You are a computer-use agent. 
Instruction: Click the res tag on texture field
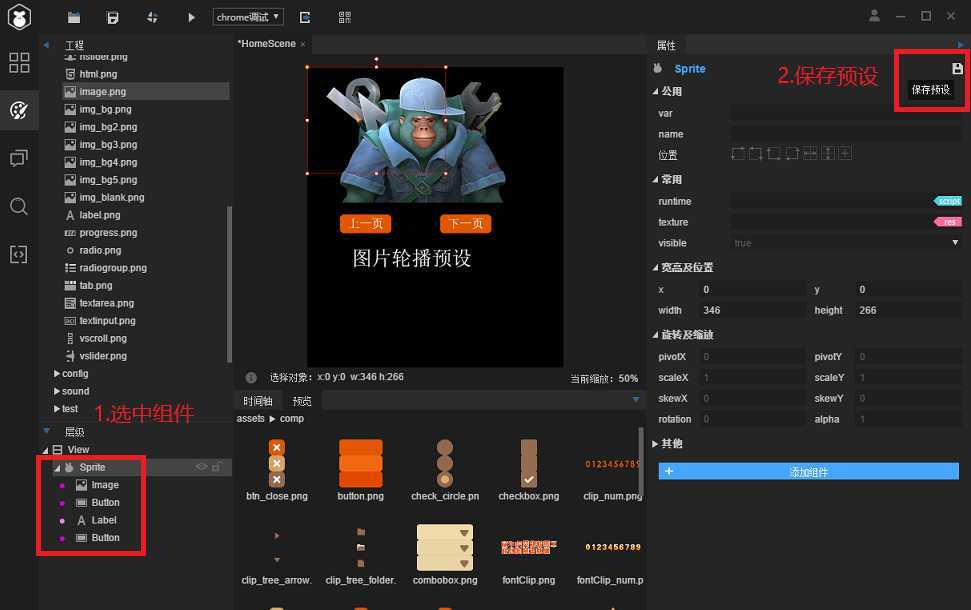pyautogui.click(x=948, y=222)
